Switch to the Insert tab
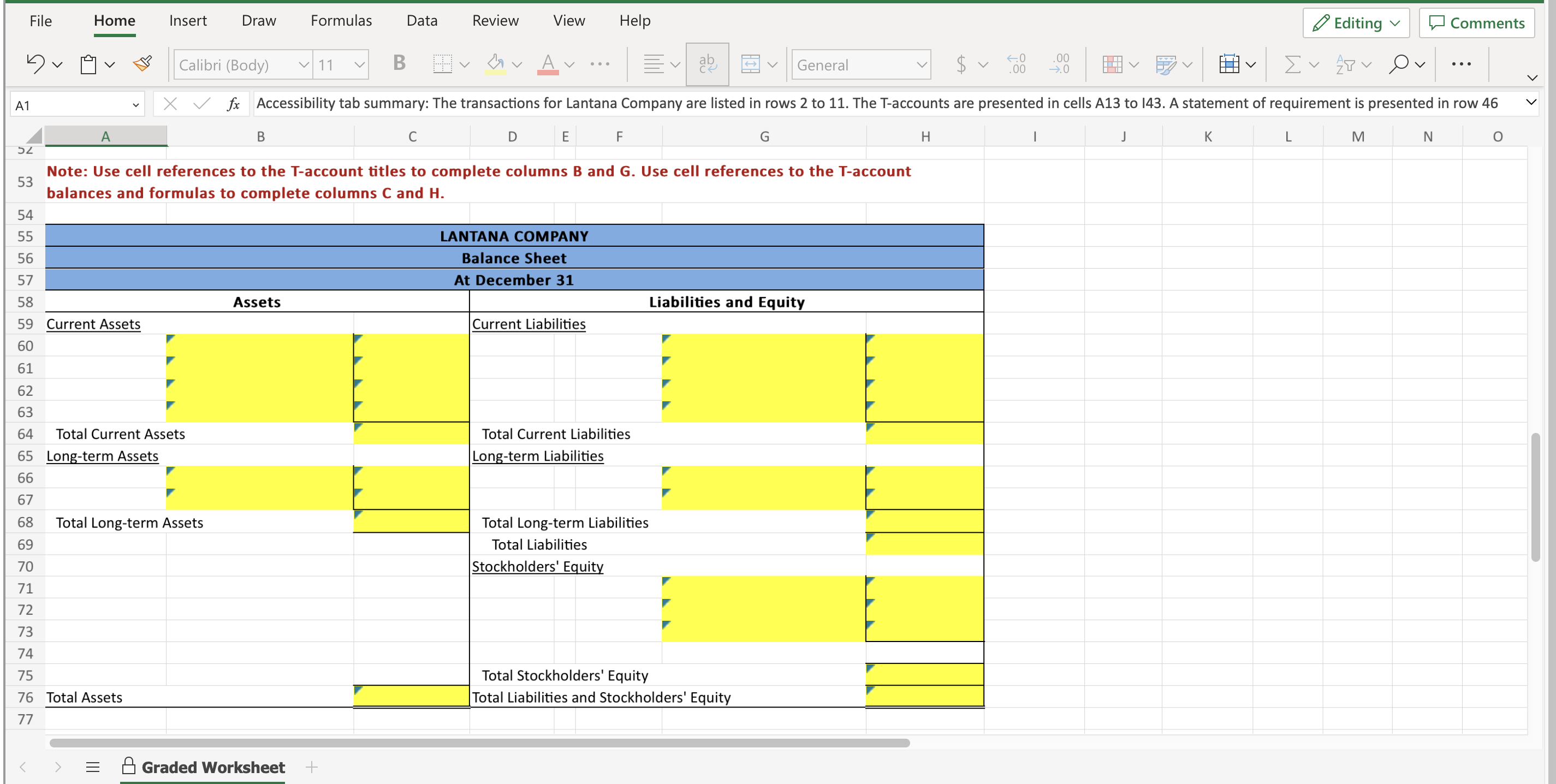 tap(188, 21)
